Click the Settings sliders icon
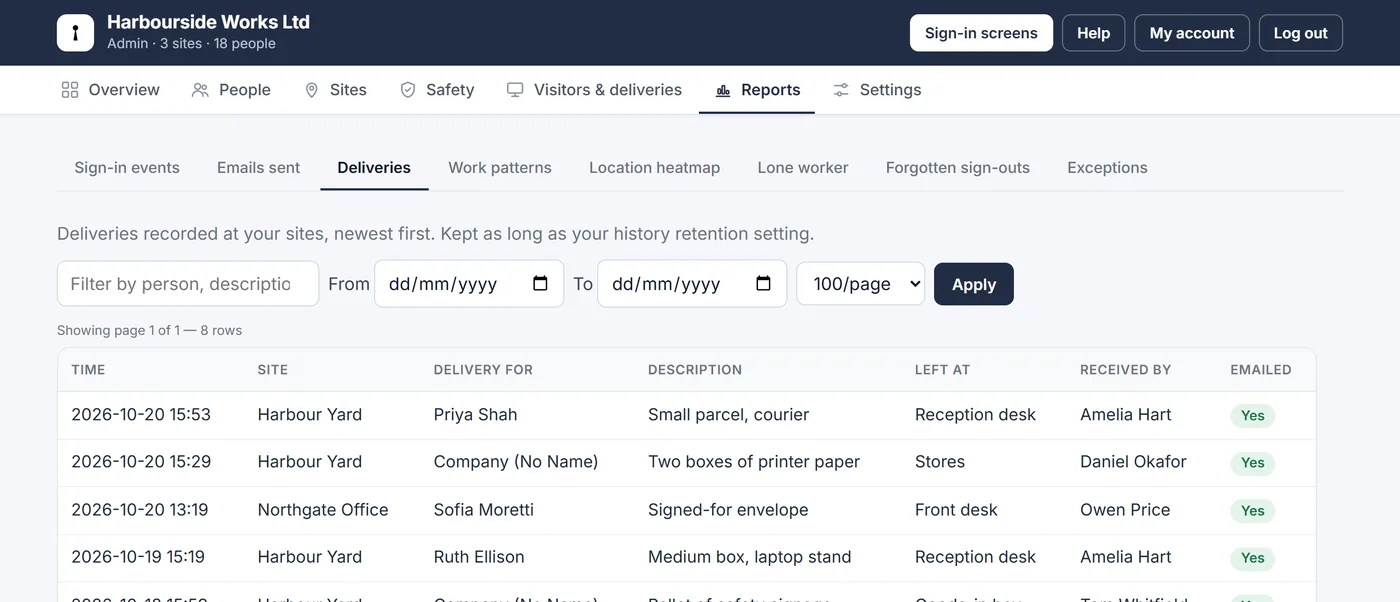 click(x=841, y=90)
